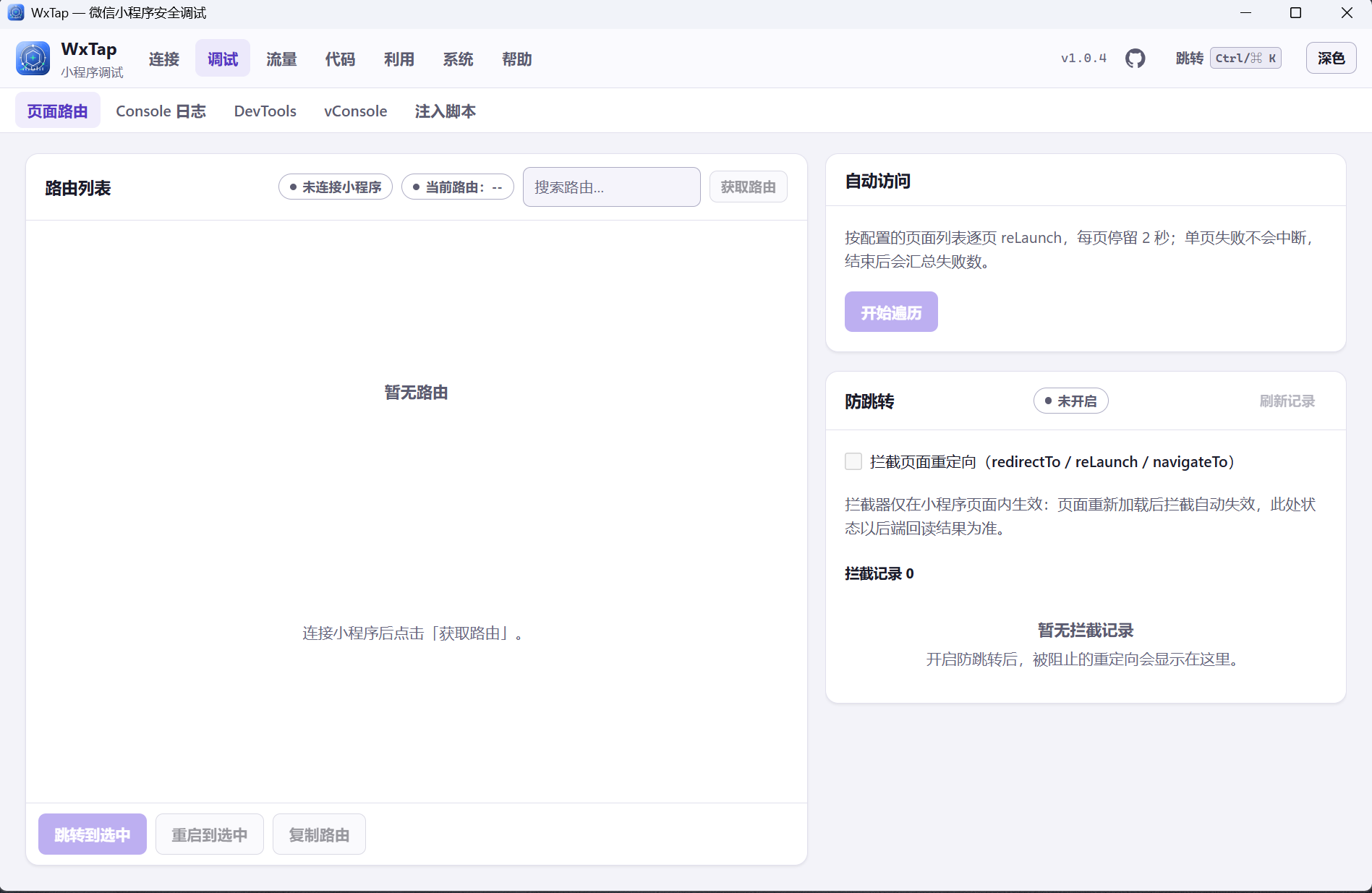Screen dimensions: 1372x893
Task: Minimize the WxTap window
Action: (x=1245, y=13)
